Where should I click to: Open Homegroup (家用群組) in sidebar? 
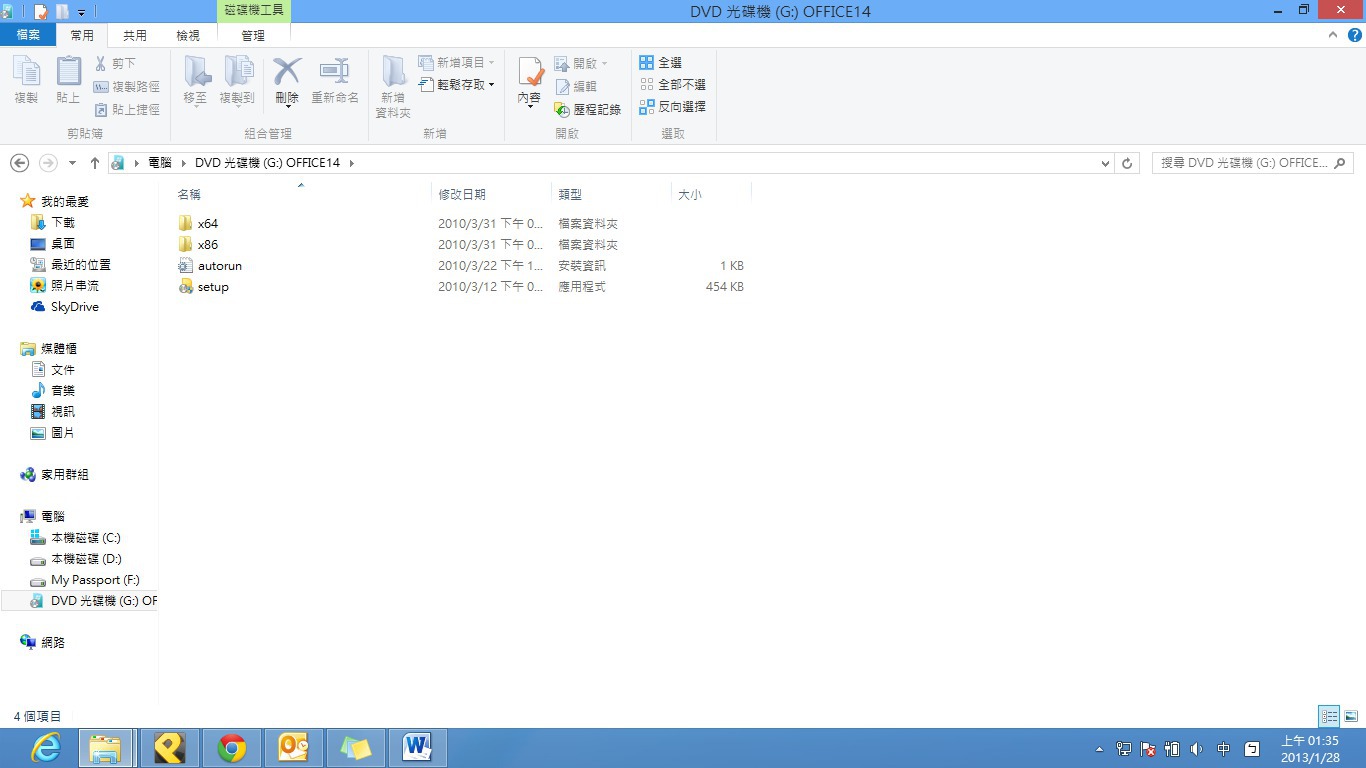[54, 475]
